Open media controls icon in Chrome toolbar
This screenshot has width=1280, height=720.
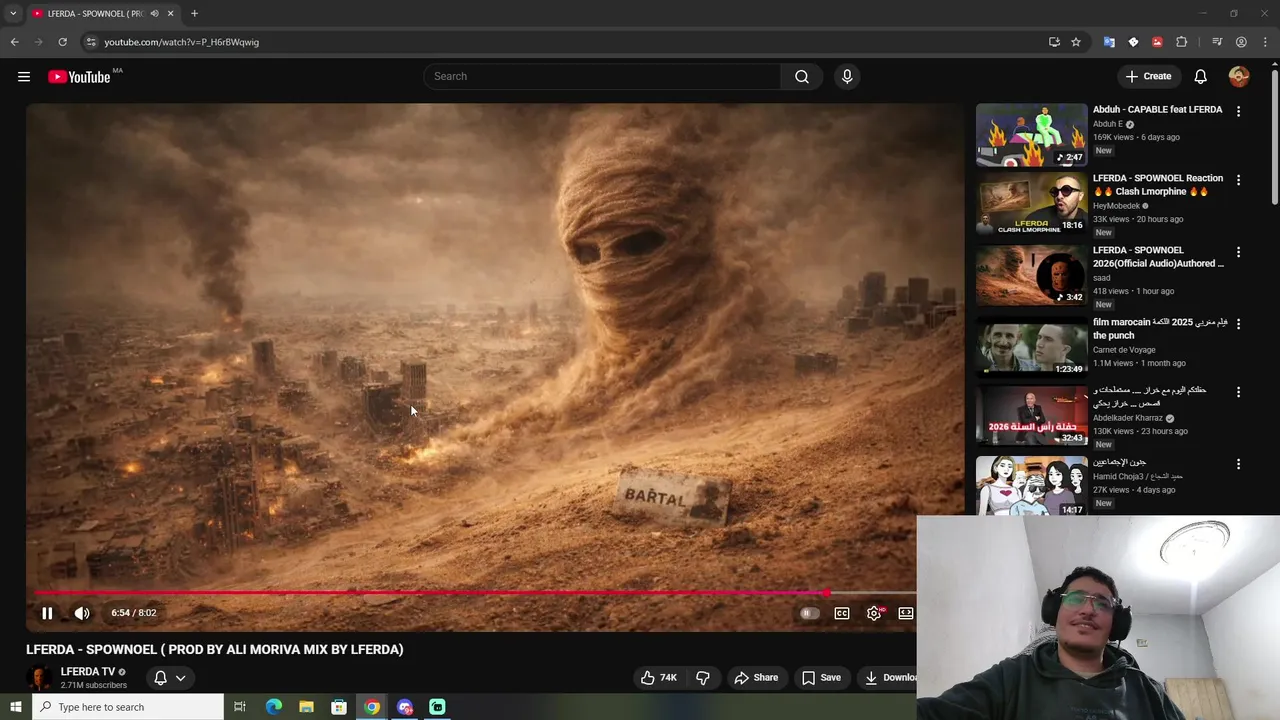(1217, 42)
